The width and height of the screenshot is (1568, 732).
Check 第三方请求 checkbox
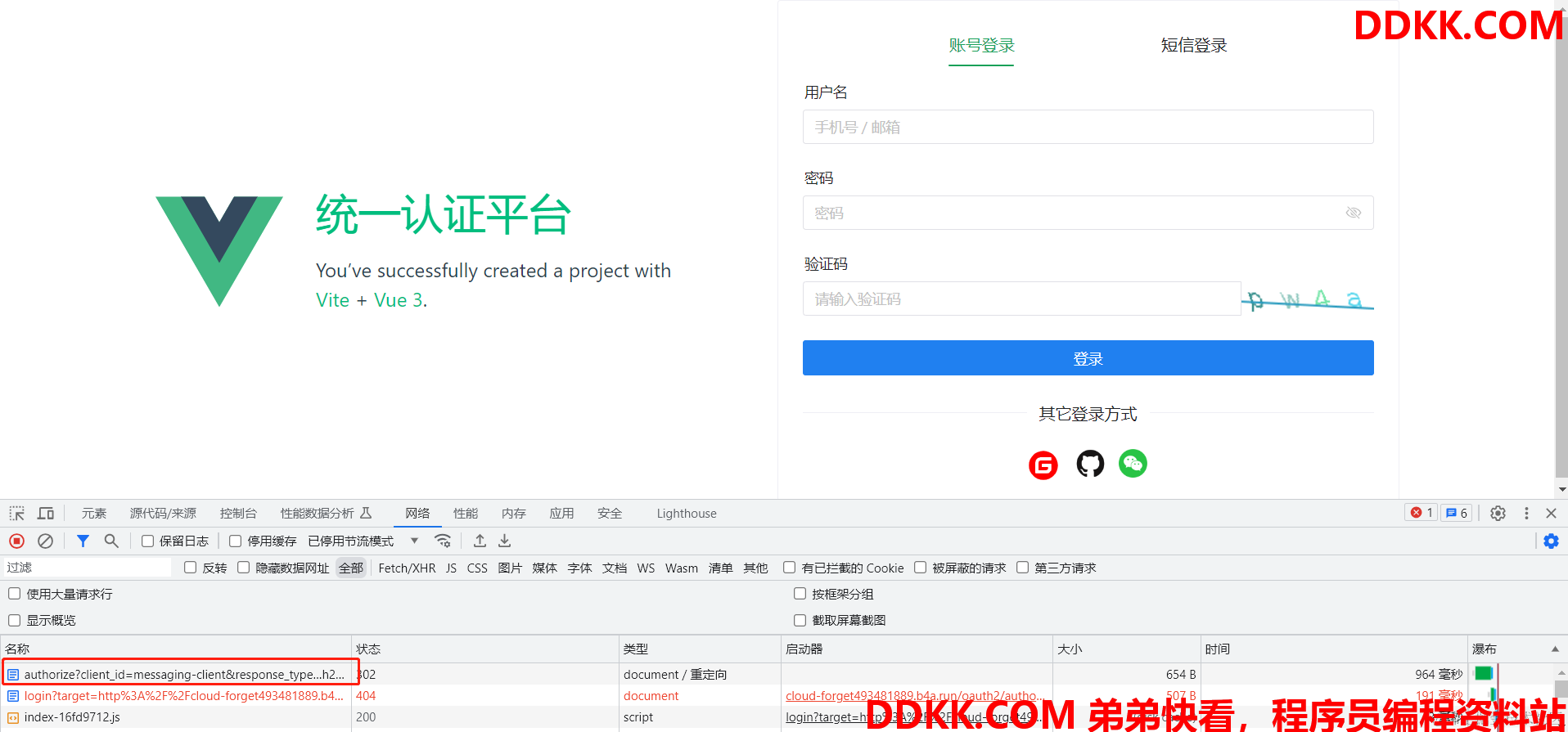click(1022, 568)
